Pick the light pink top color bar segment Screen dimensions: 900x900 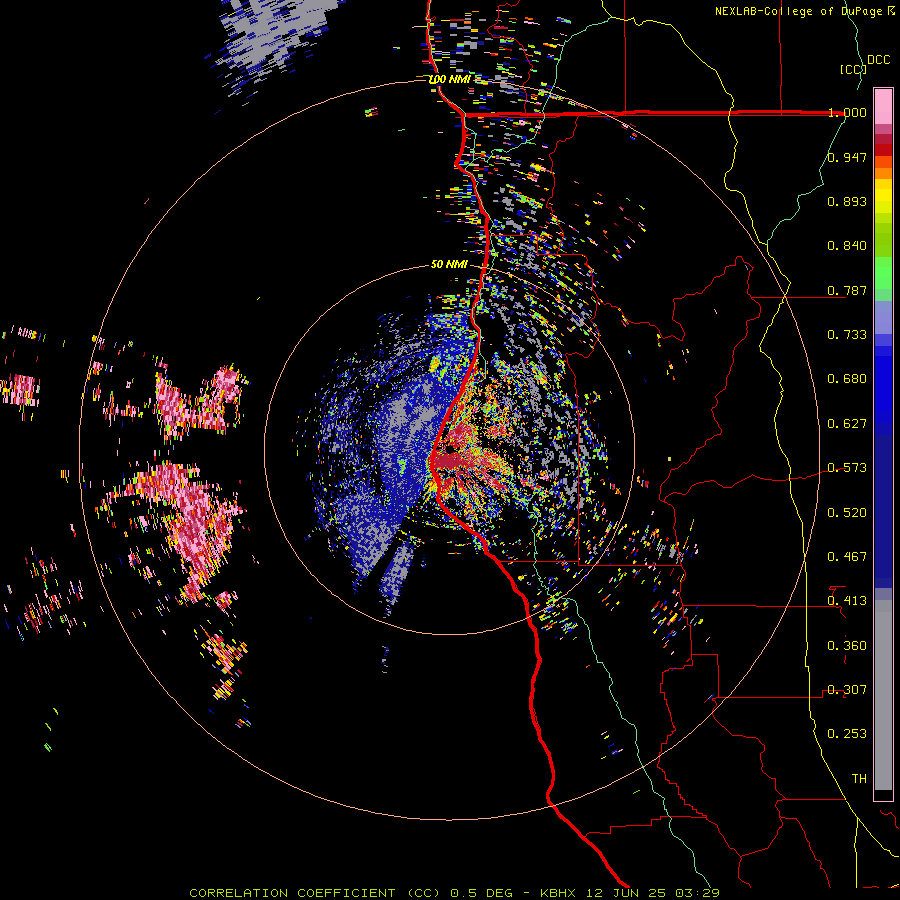click(883, 107)
